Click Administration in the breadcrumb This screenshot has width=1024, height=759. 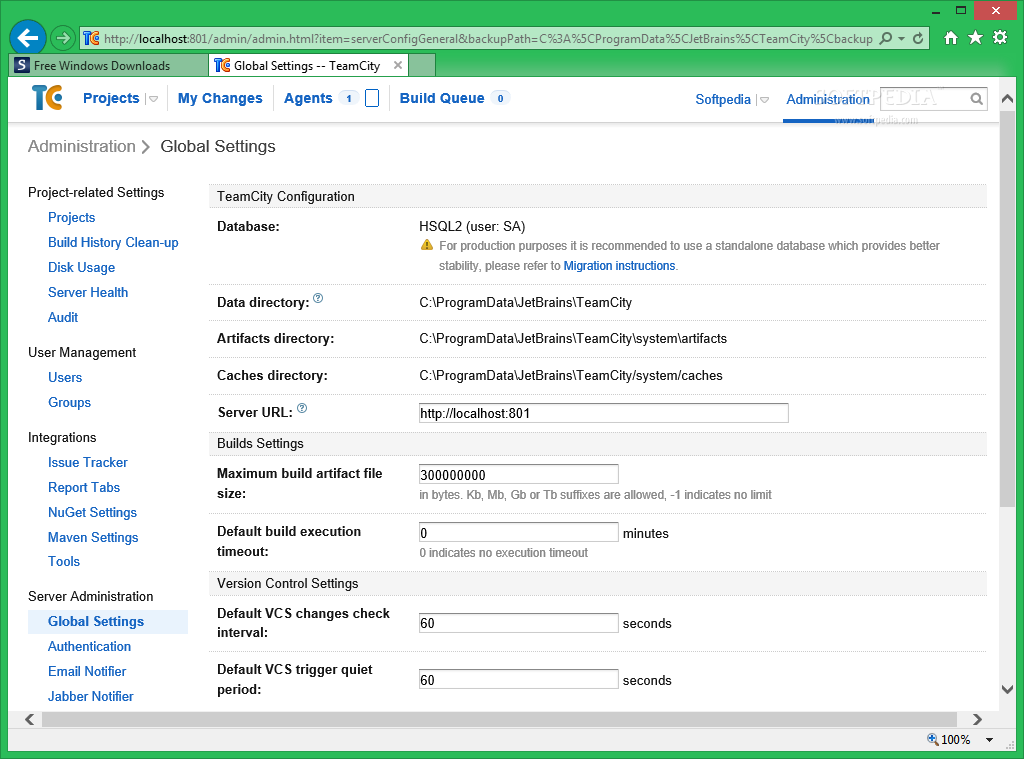(x=82, y=146)
